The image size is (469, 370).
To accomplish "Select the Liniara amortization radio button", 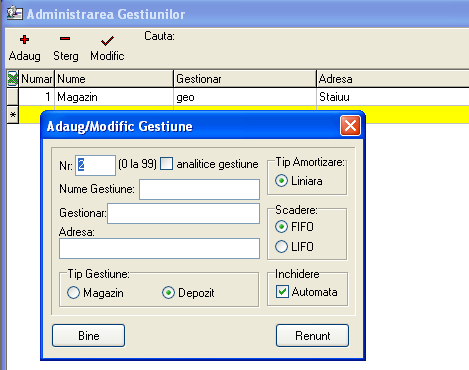I will [x=281, y=181].
